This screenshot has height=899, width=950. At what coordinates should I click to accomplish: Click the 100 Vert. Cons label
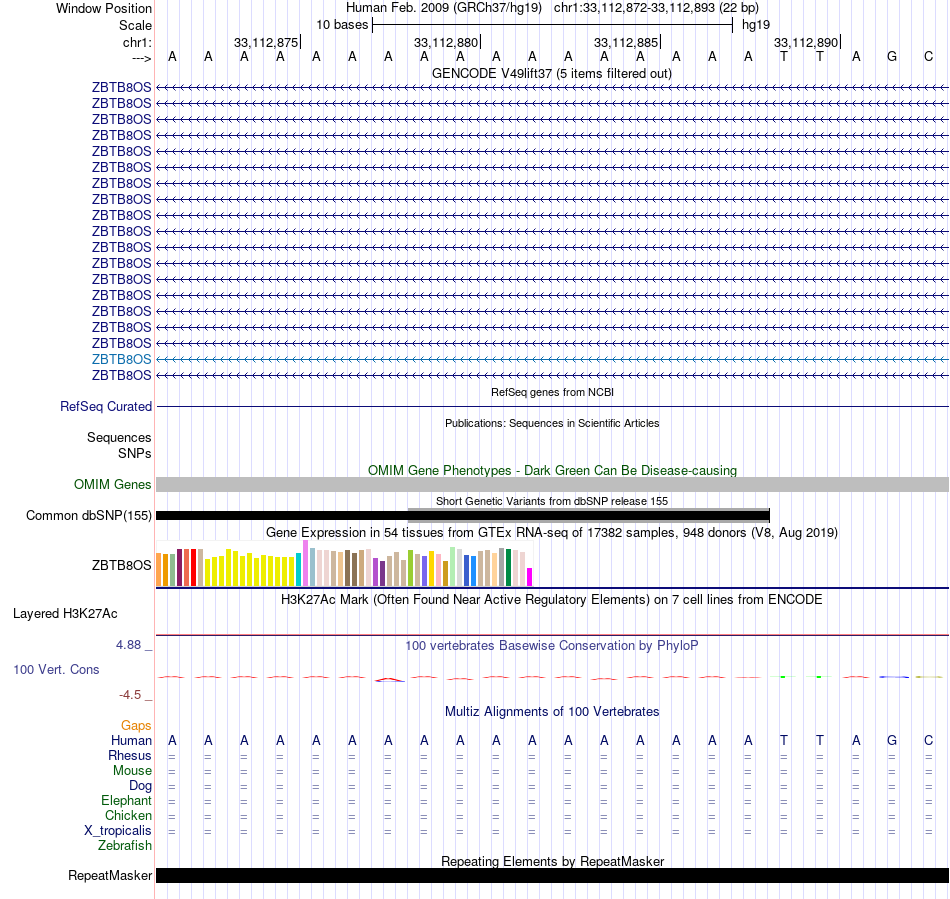56,669
